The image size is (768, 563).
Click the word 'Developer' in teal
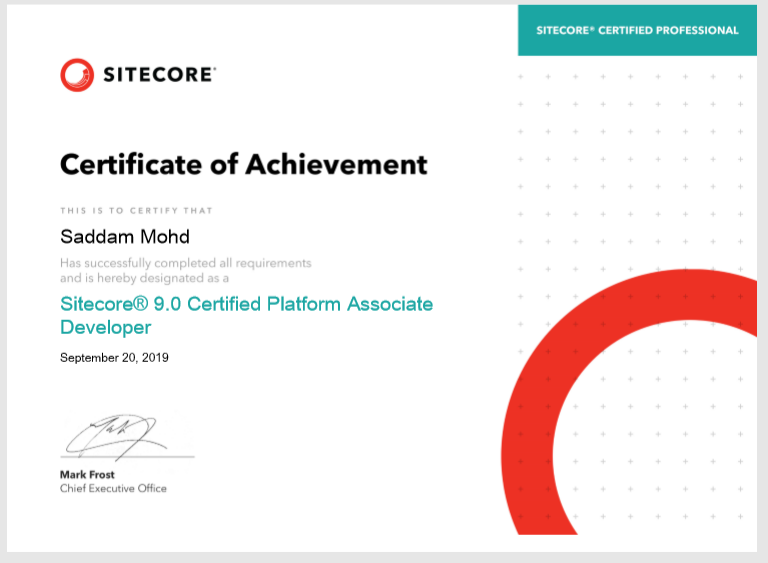click(105, 327)
